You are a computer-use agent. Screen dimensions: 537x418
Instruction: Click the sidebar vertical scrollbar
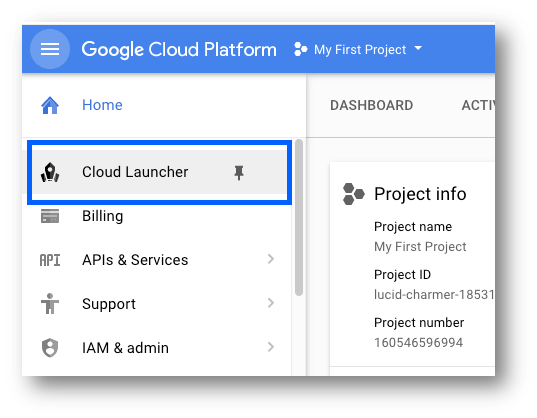click(x=299, y=218)
